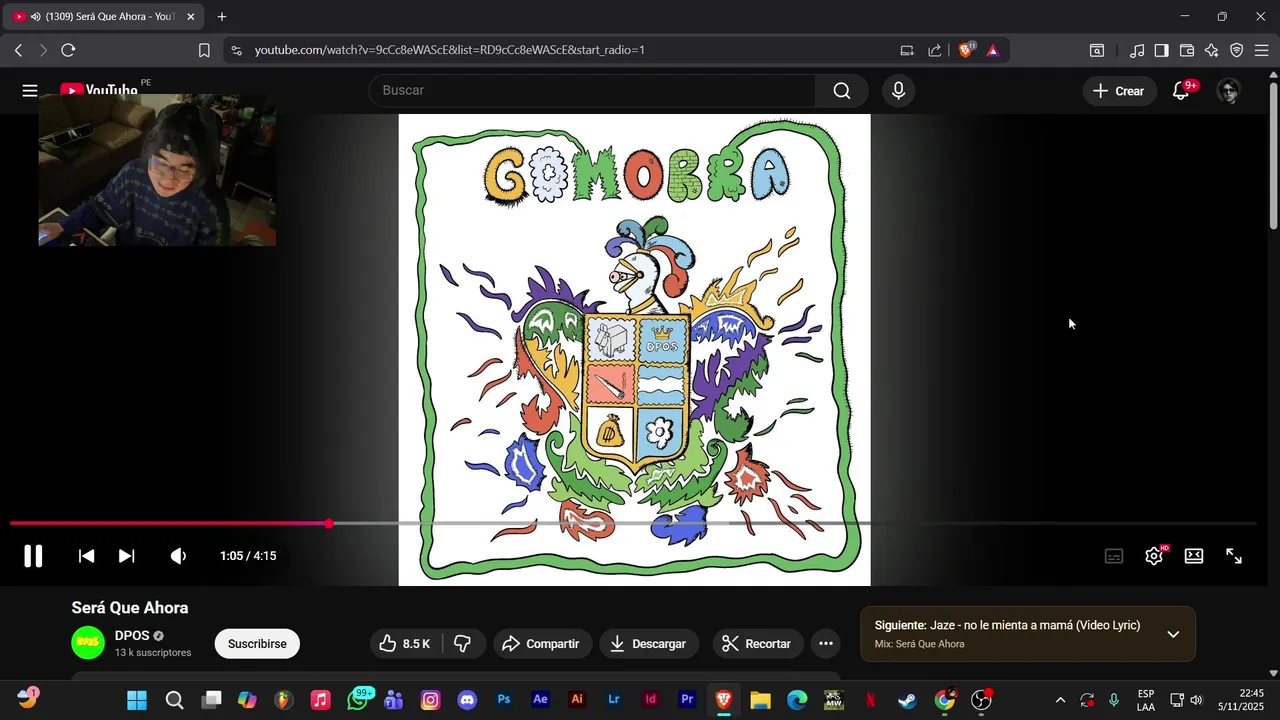Screen dimensions: 1280x720
Task: Start voice search with the microphone
Action: point(898,91)
